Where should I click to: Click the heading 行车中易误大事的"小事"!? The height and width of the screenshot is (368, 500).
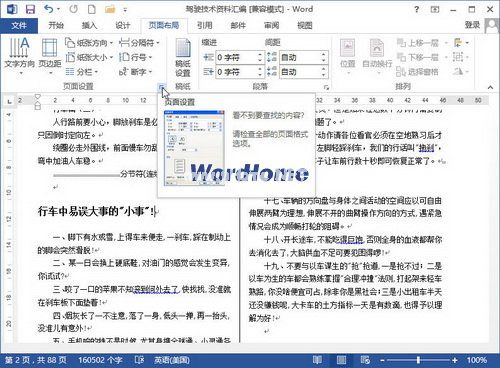point(96,211)
